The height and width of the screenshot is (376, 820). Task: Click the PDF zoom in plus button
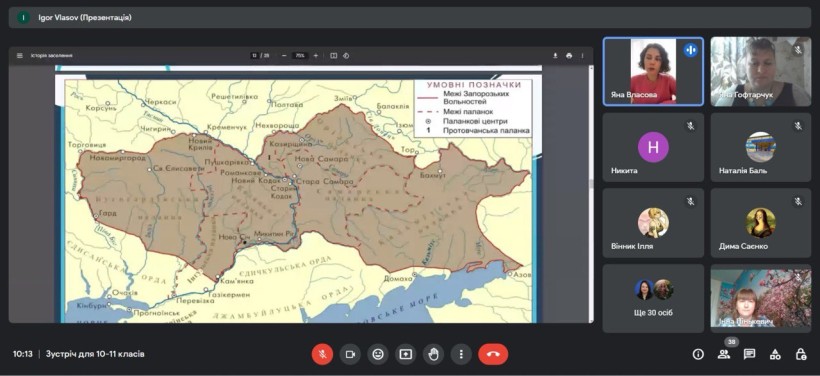click(x=315, y=55)
